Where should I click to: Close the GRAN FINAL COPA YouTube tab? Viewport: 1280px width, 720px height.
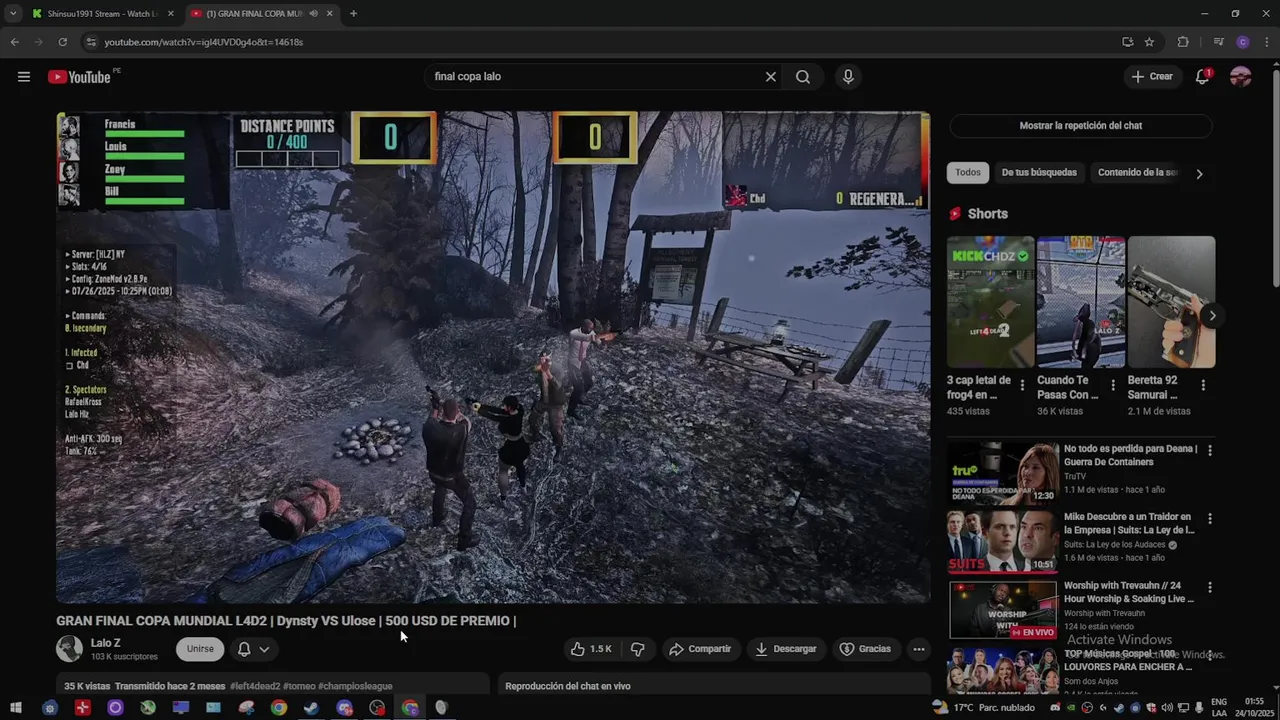[x=329, y=14]
